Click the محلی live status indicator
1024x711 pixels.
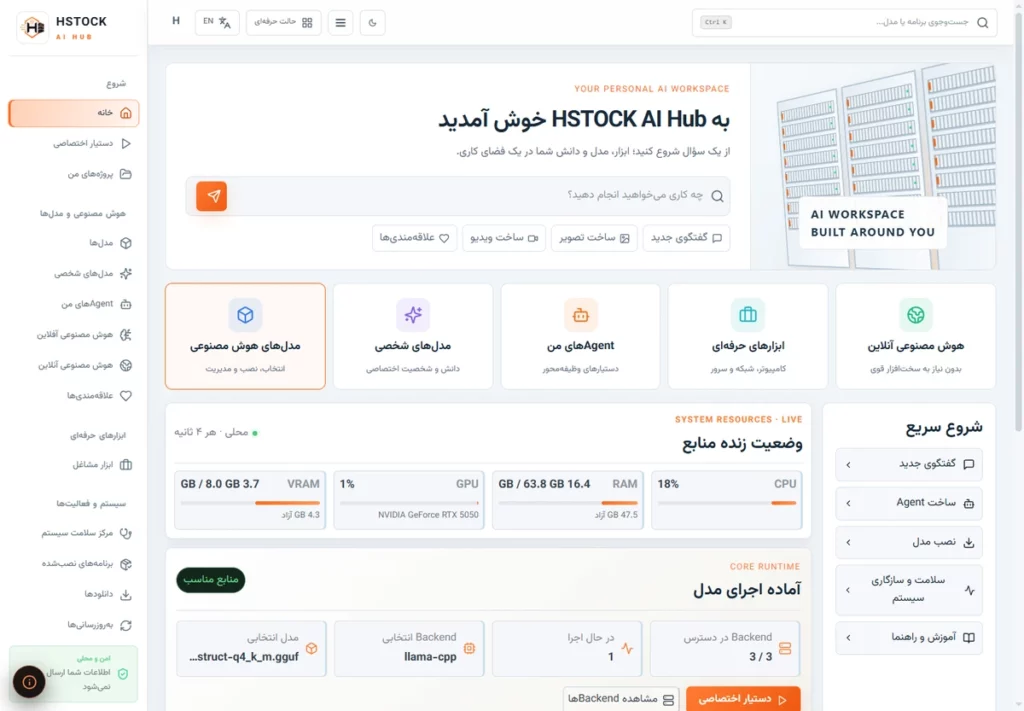coord(216,432)
